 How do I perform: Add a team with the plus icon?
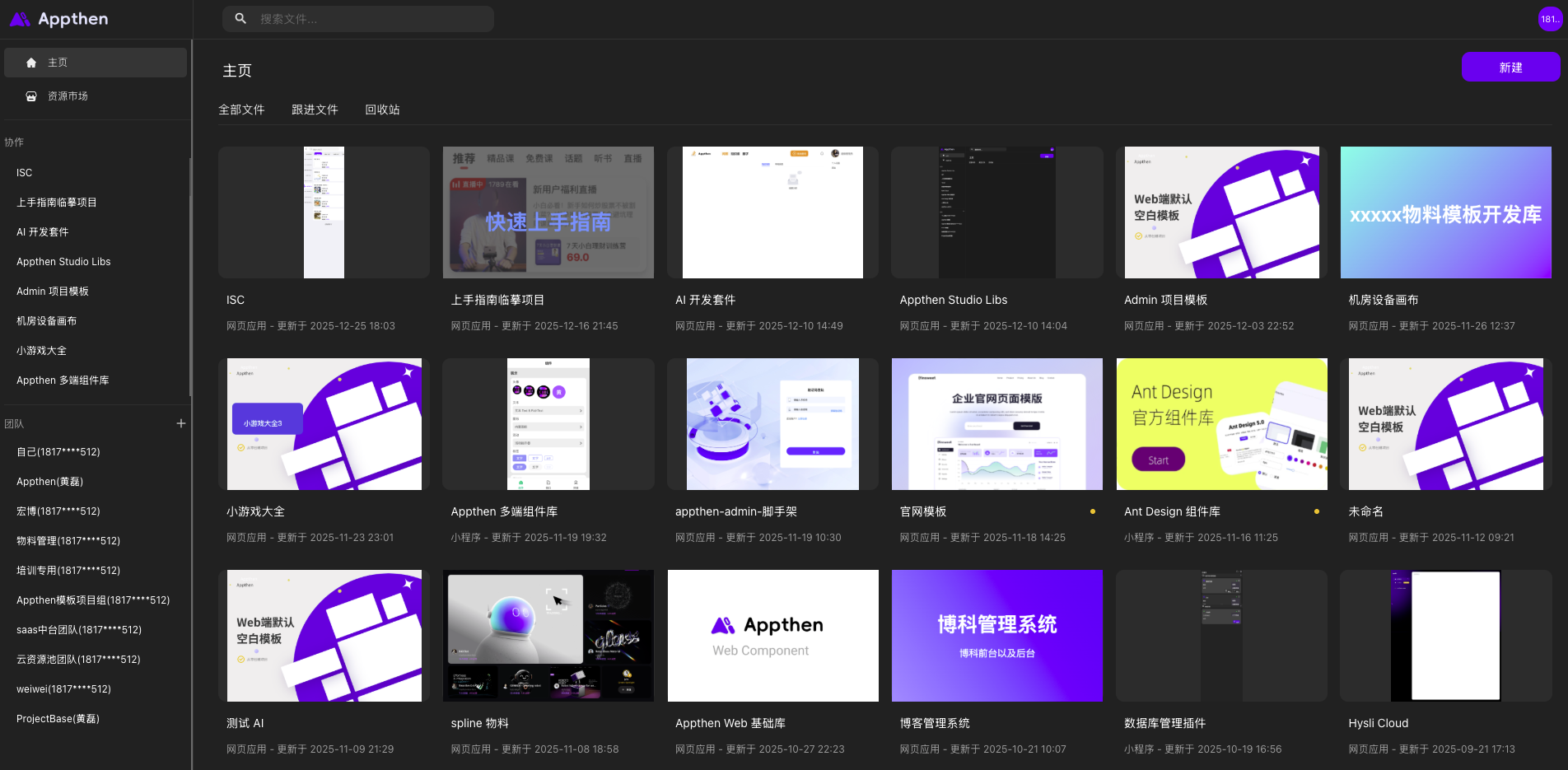coord(181,423)
